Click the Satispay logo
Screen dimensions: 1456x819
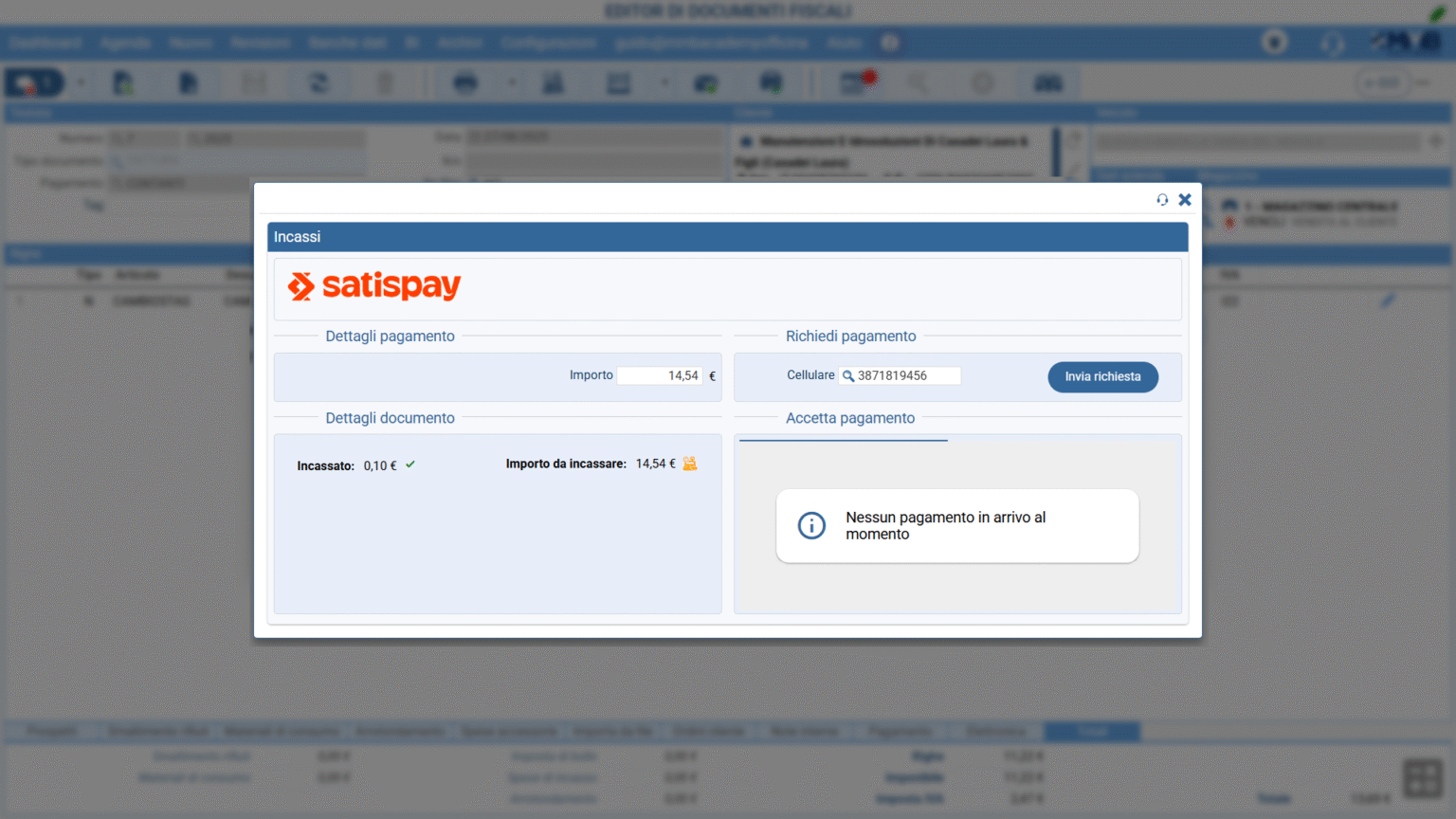pyautogui.click(x=374, y=285)
